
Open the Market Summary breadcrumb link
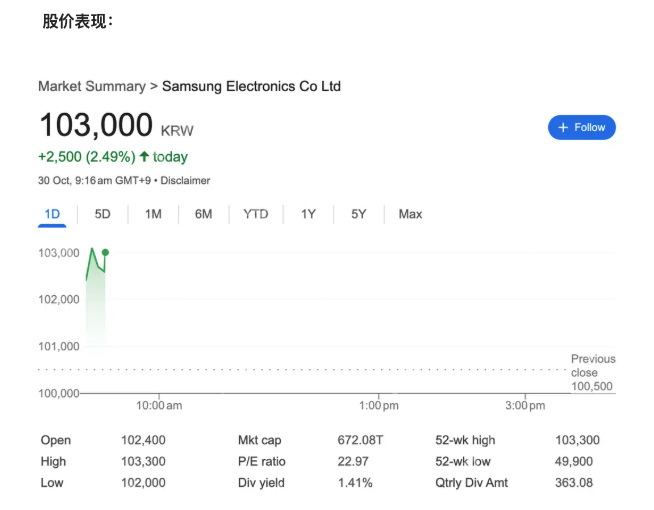tap(91, 86)
